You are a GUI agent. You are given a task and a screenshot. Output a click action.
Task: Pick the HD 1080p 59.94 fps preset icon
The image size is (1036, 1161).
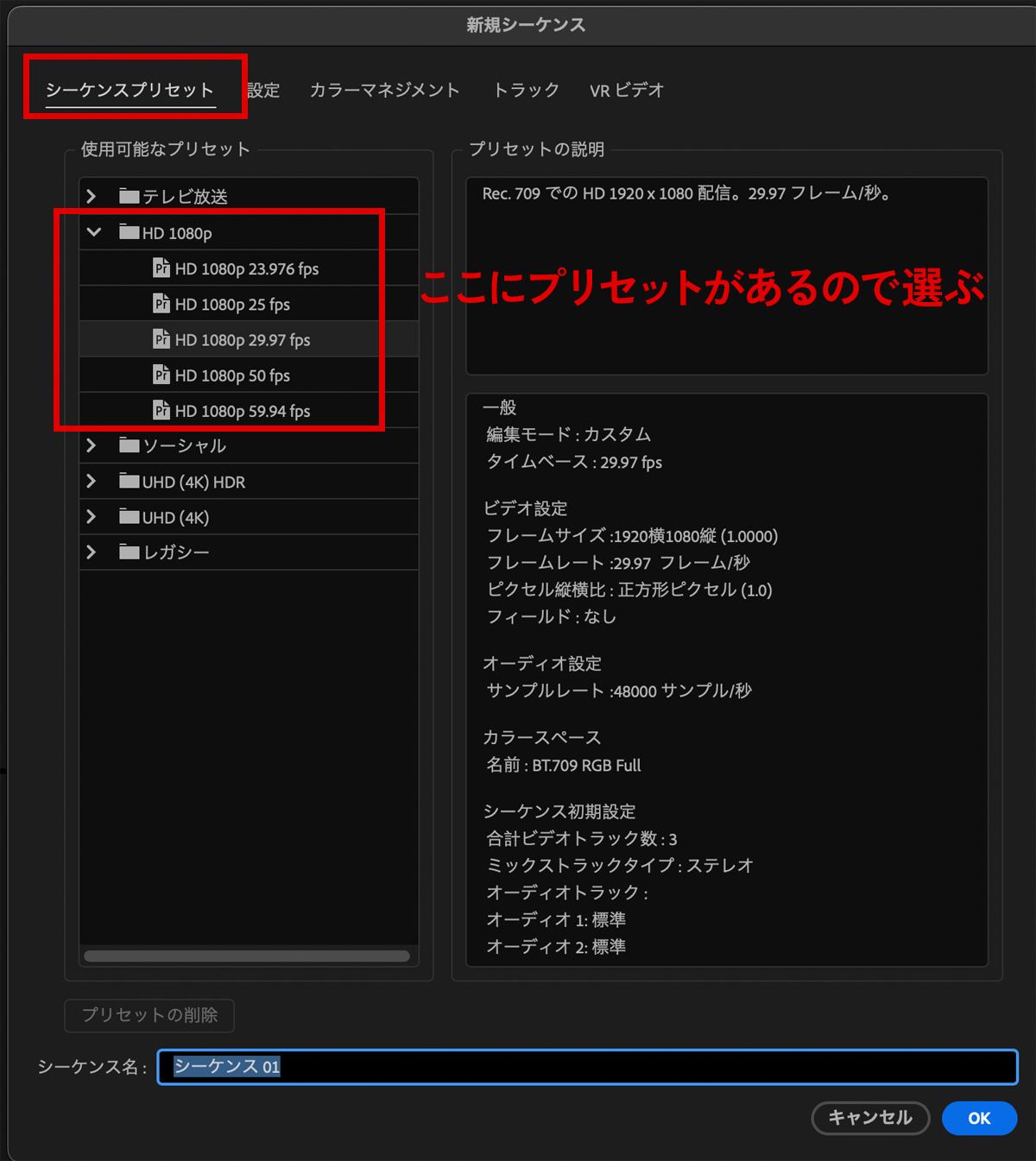(161, 410)
